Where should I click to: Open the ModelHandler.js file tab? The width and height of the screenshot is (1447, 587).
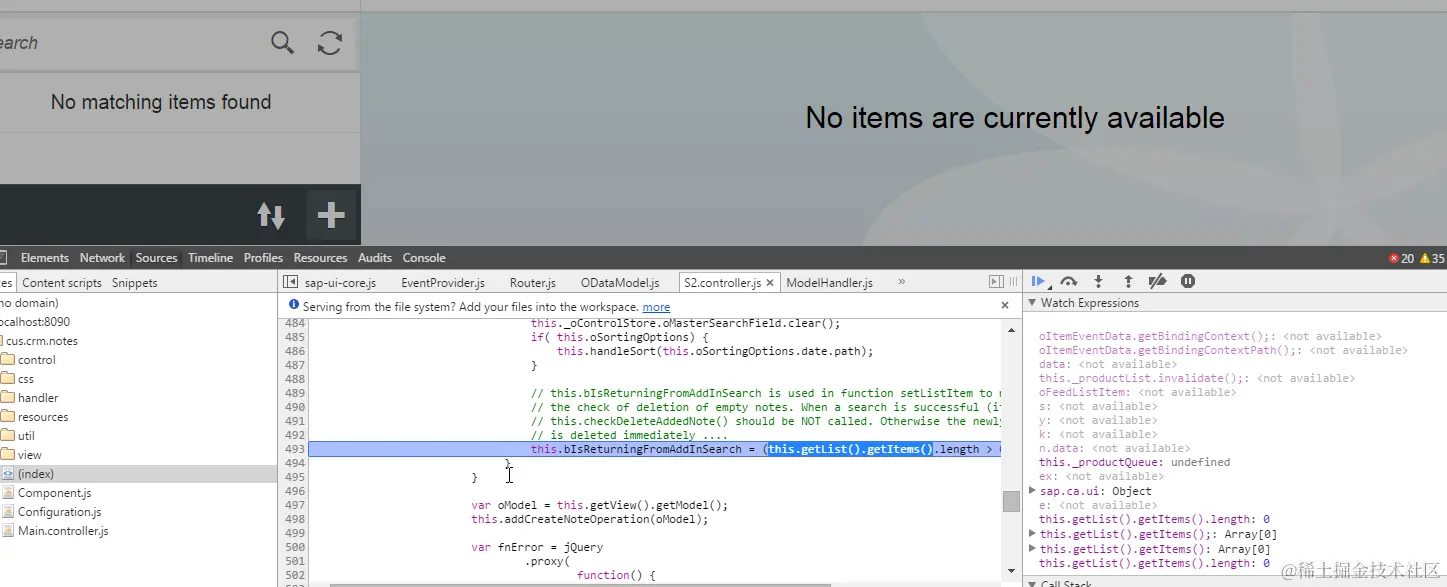(x=829, y=283)
